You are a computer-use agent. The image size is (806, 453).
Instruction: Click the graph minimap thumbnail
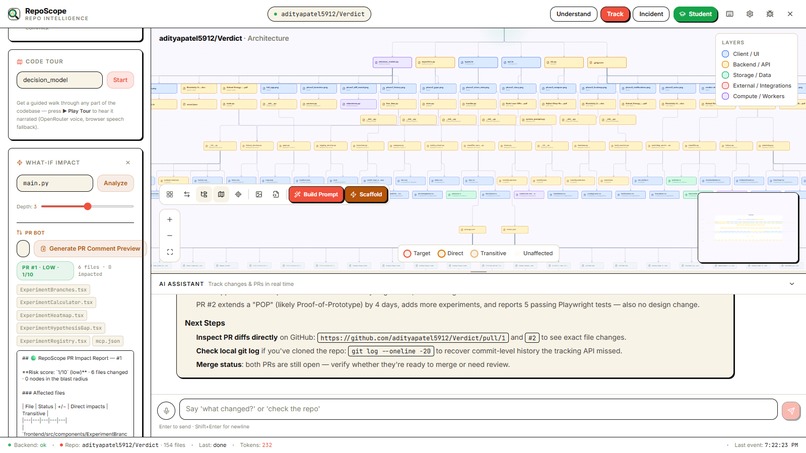pos(748,227)
